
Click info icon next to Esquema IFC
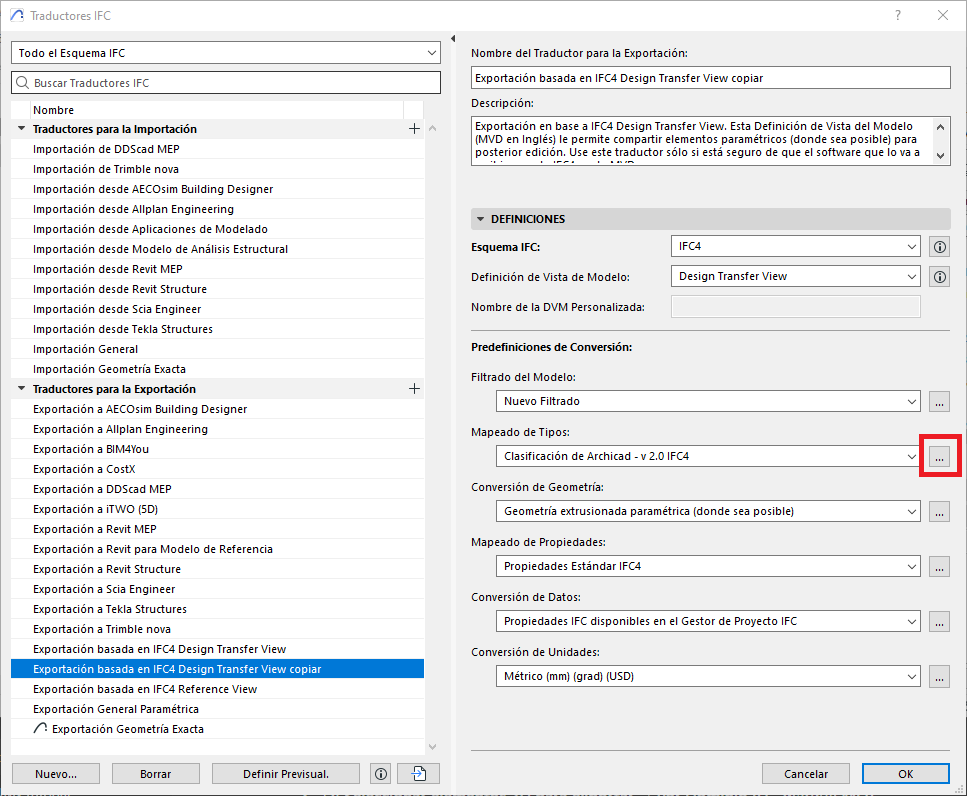[x=939, y=246]
